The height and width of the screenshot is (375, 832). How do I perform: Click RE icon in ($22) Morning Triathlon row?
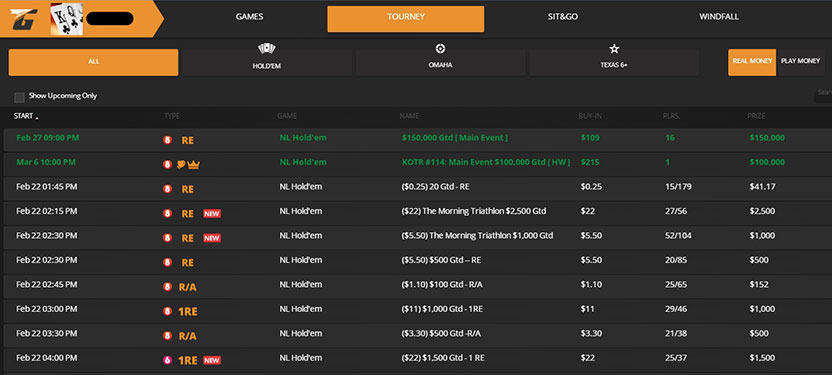pos(187,214)
